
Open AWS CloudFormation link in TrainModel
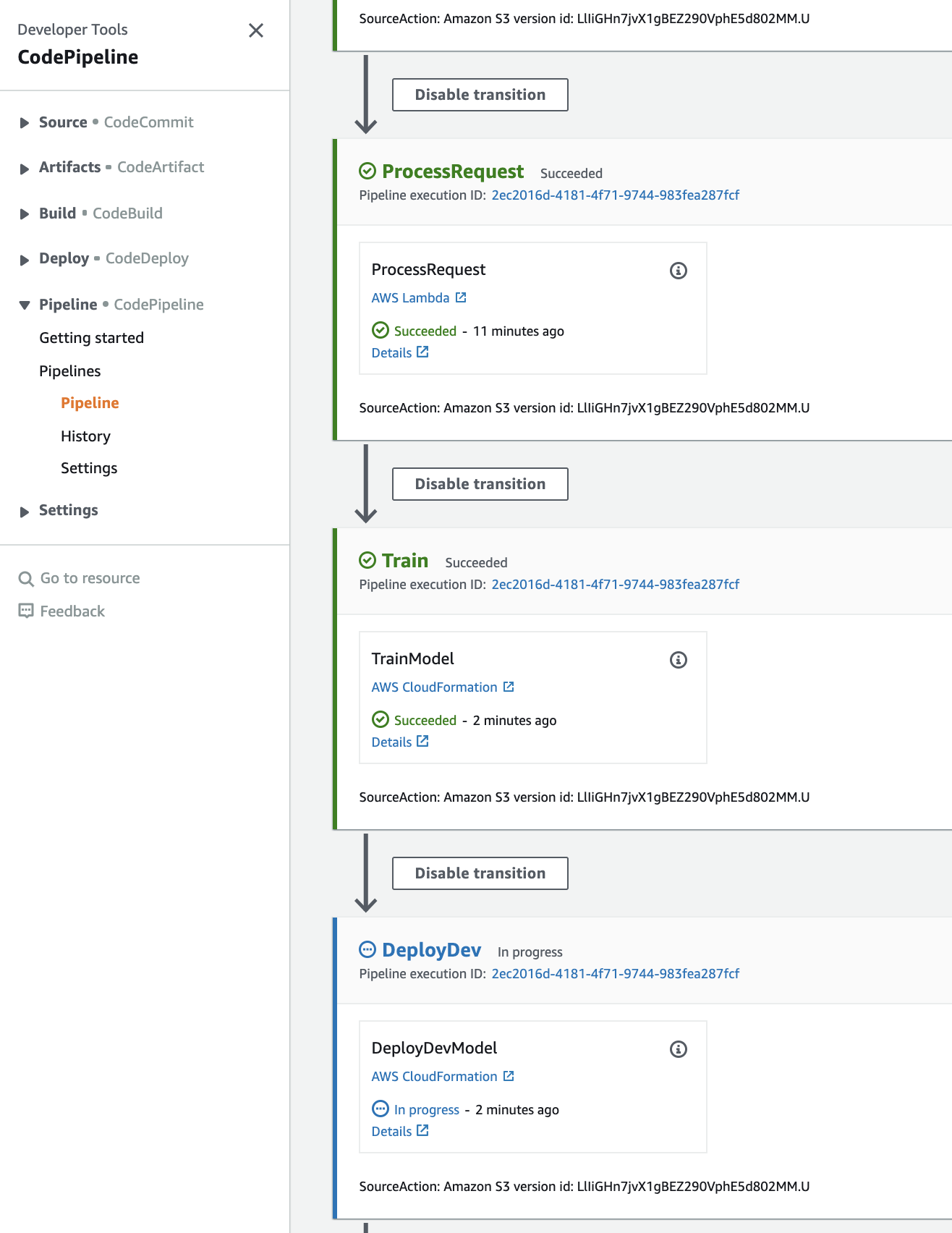click(x=434, y=687)
